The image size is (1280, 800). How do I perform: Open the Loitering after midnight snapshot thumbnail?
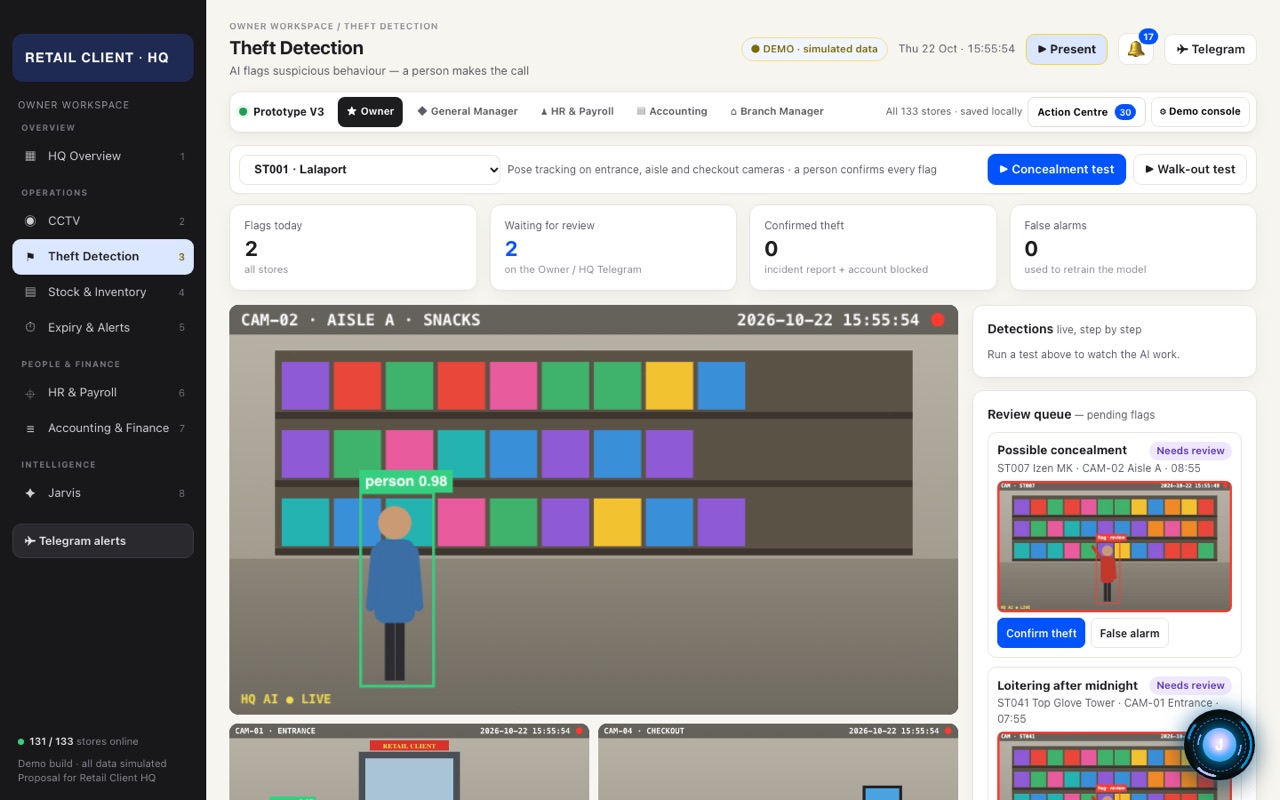coord(1114,766)
